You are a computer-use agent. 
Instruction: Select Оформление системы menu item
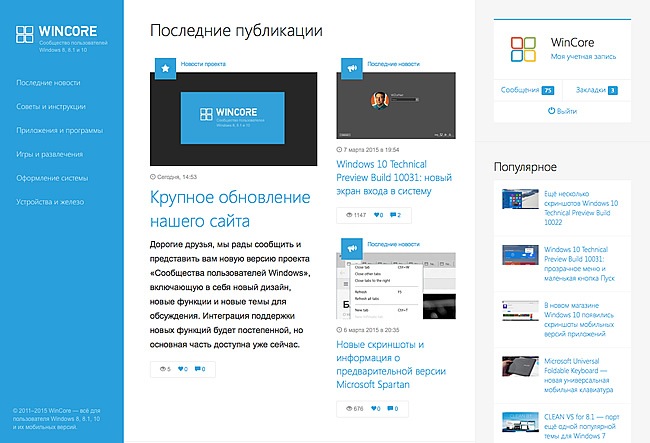click(x=52, y=178)
